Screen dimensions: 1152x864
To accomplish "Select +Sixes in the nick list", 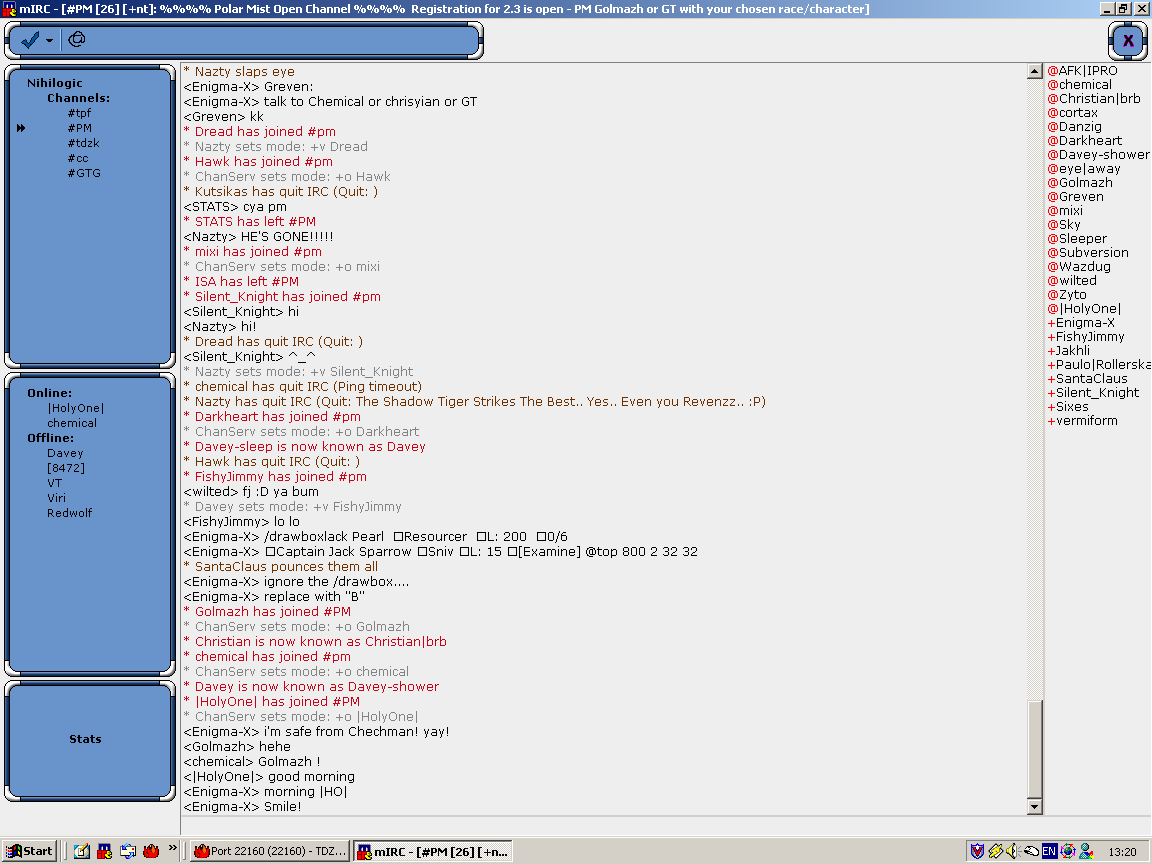I will (x=1068, y=406).
